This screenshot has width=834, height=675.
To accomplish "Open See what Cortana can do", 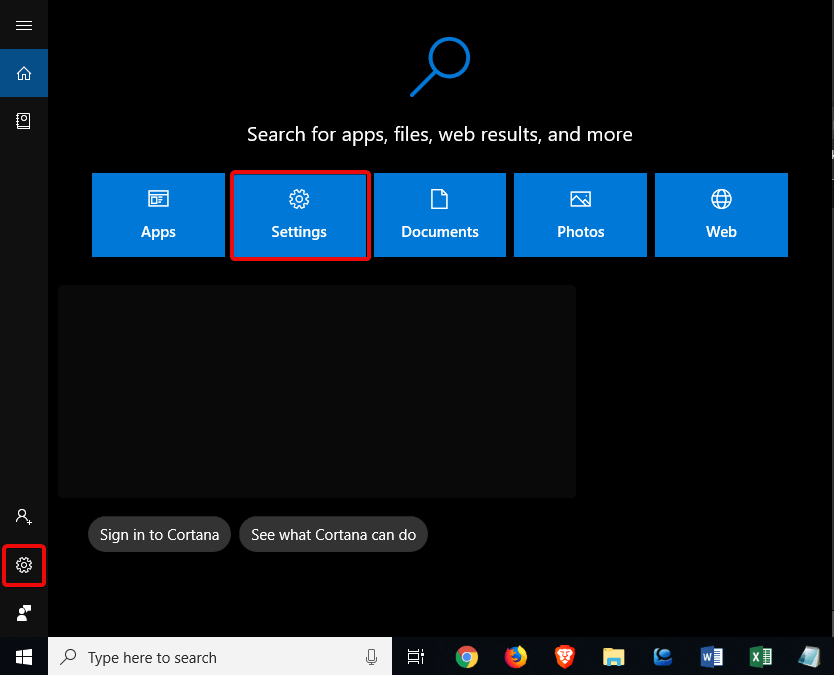I will [x=333, y=534].
